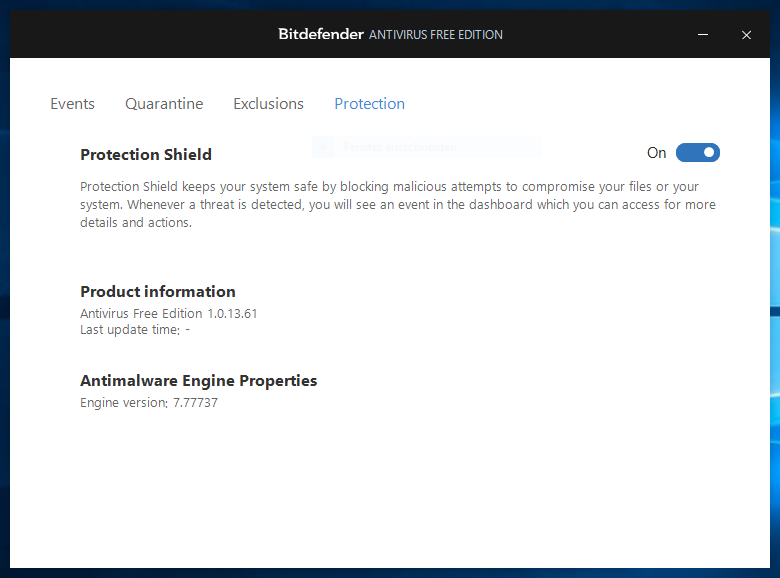Click the Bitdefender logo in title bar

(320, 34)
